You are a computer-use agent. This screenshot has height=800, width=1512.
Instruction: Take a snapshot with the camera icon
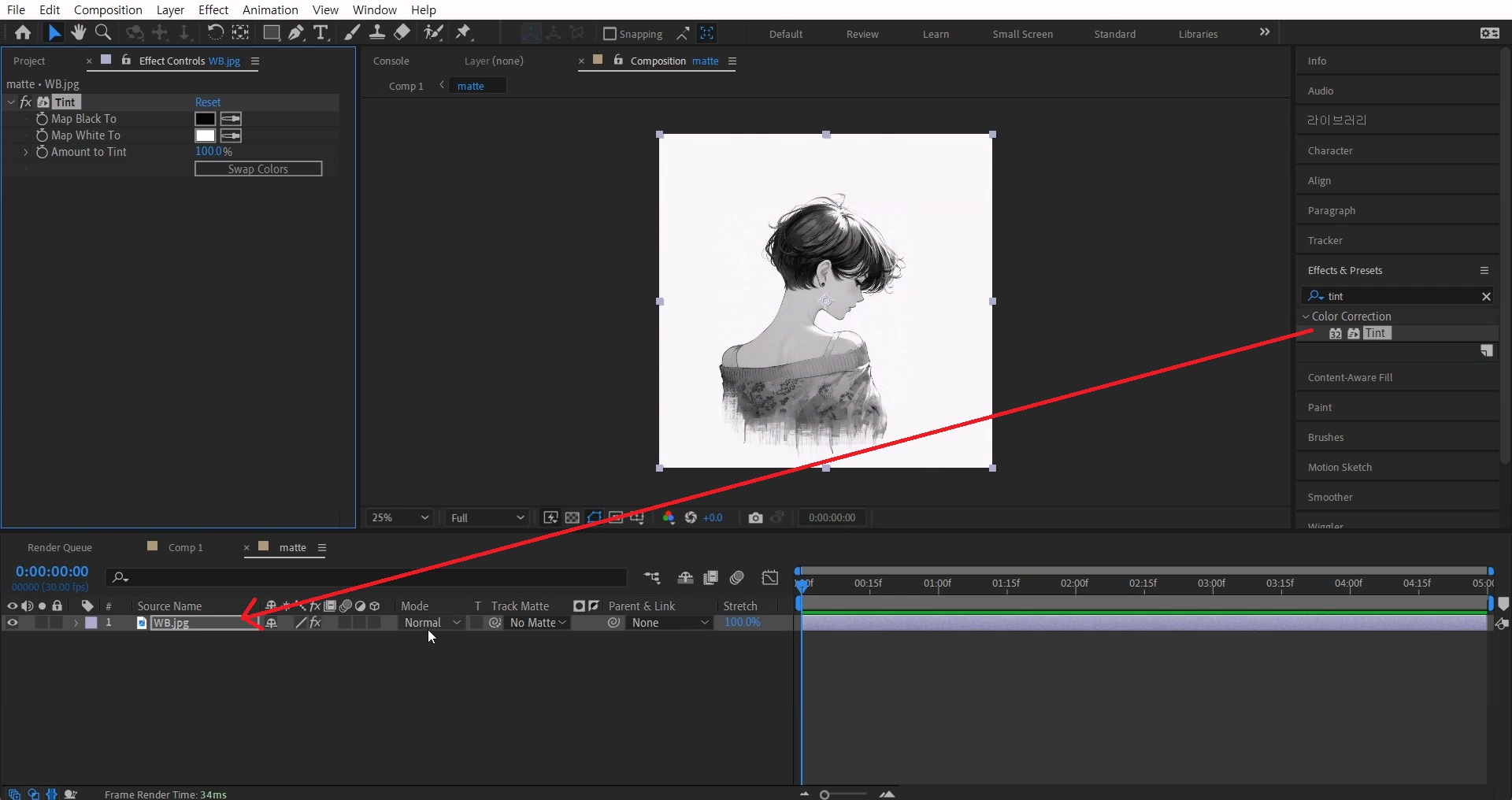[756, 517]
